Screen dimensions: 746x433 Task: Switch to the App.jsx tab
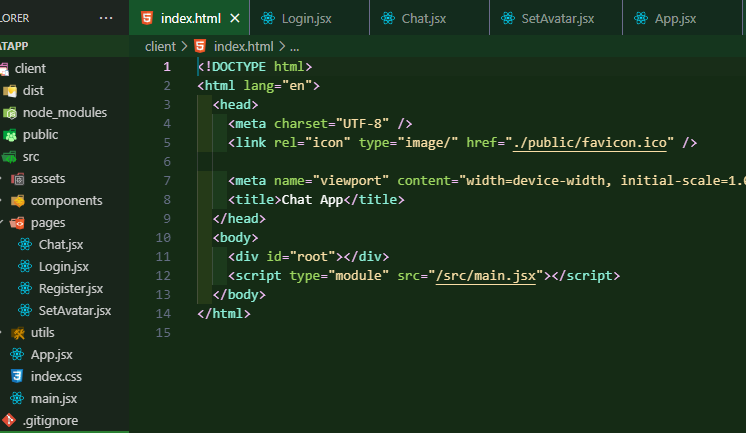[682, 18]
